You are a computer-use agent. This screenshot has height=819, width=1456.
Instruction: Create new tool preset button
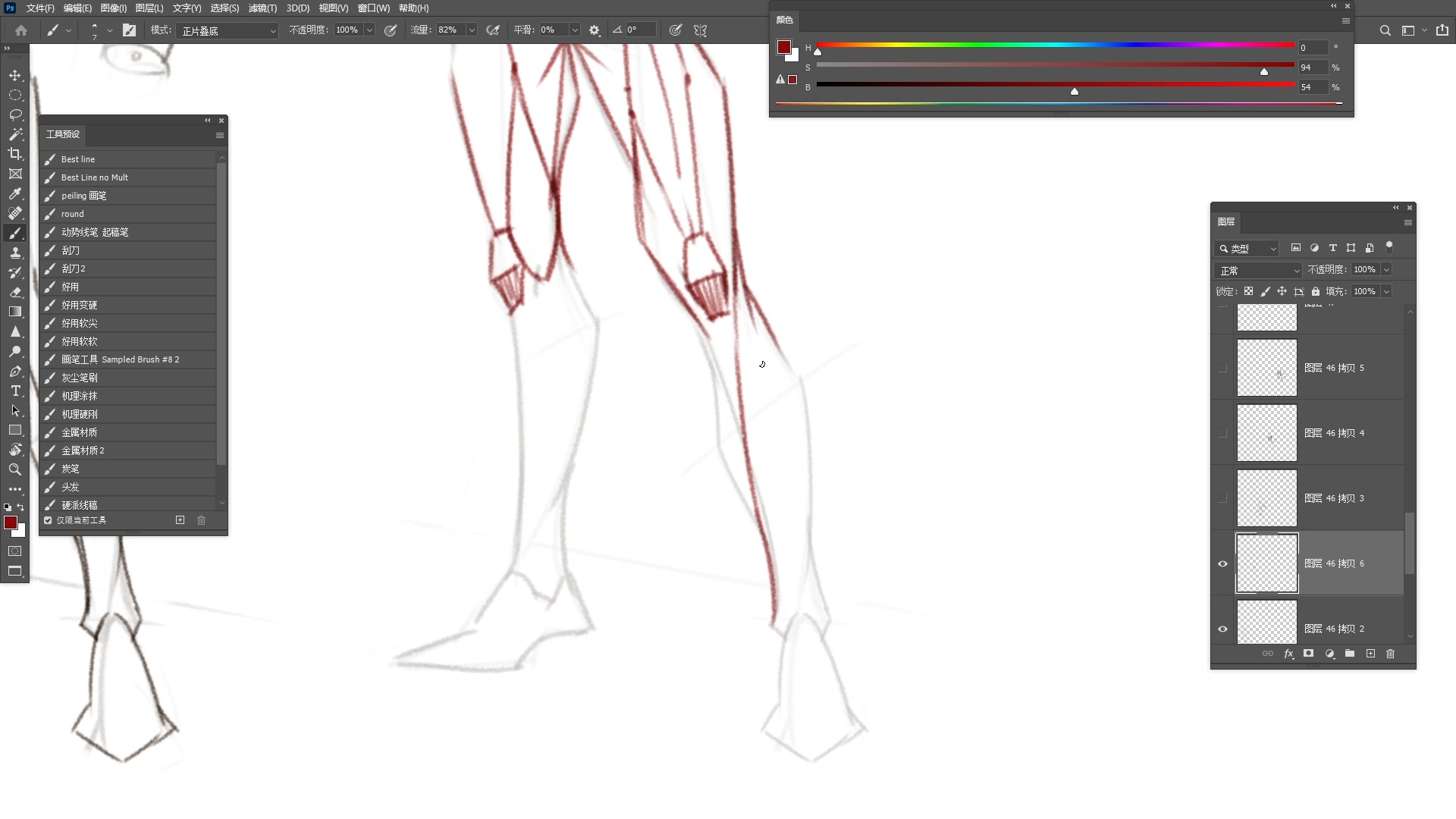click(x=180, y=520)
